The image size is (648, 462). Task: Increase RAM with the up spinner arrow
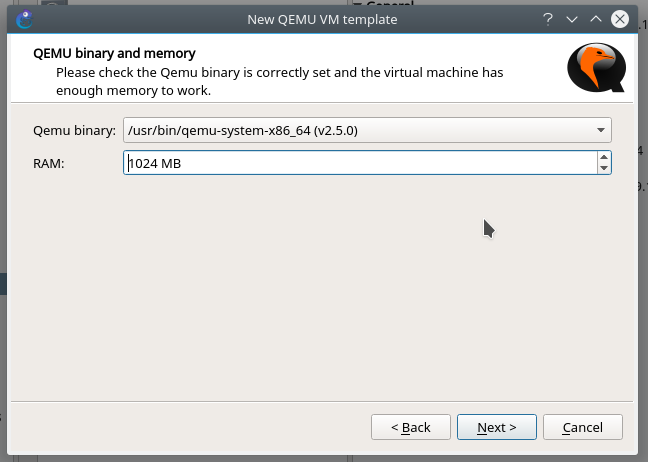[603, 156]
